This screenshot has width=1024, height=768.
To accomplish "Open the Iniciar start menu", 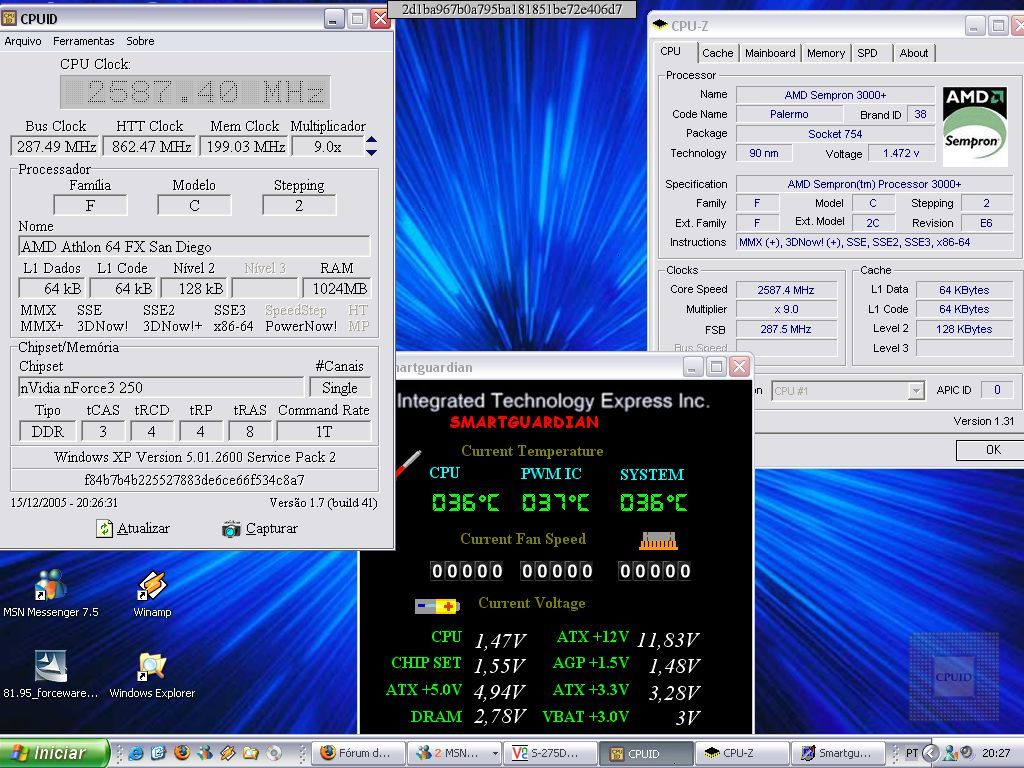I will point(55,753).
